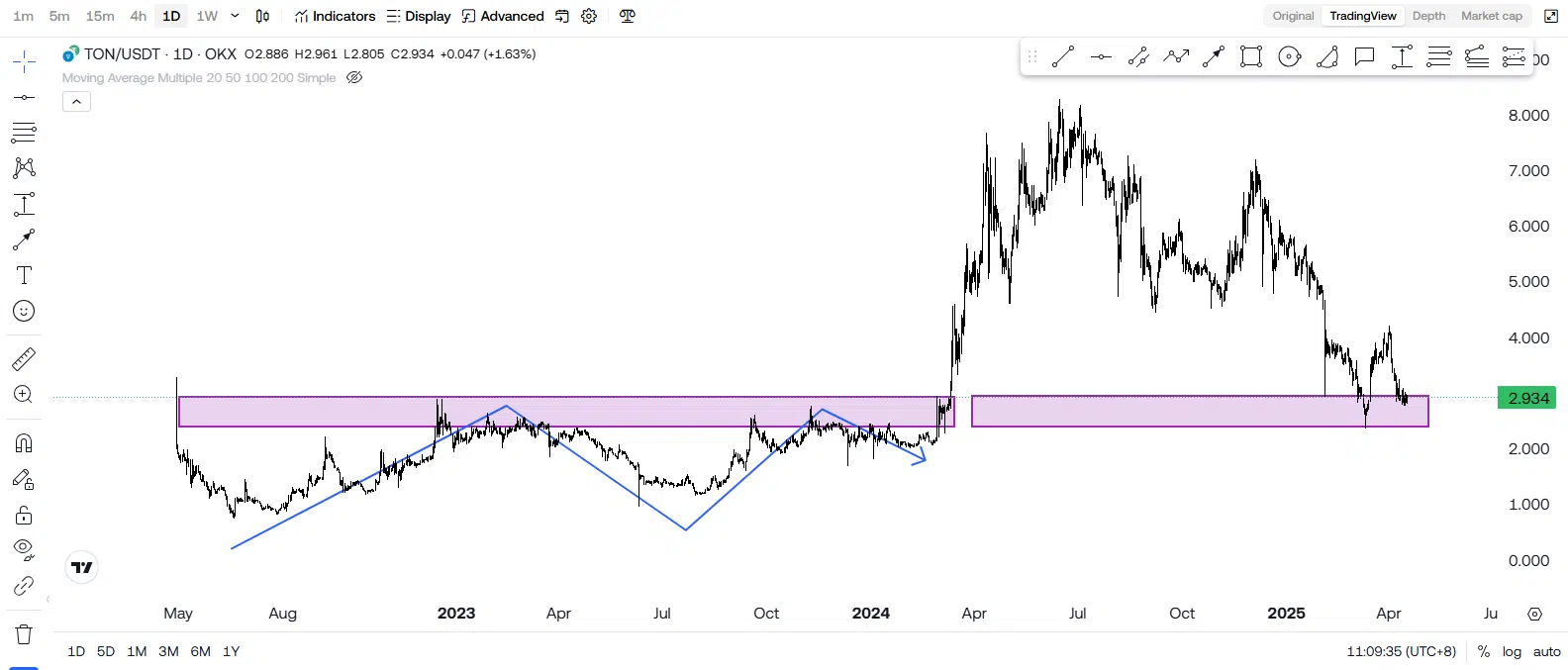
Task: Set the date range to 3M
Action: pyautogui.click(x=168, y=651)
